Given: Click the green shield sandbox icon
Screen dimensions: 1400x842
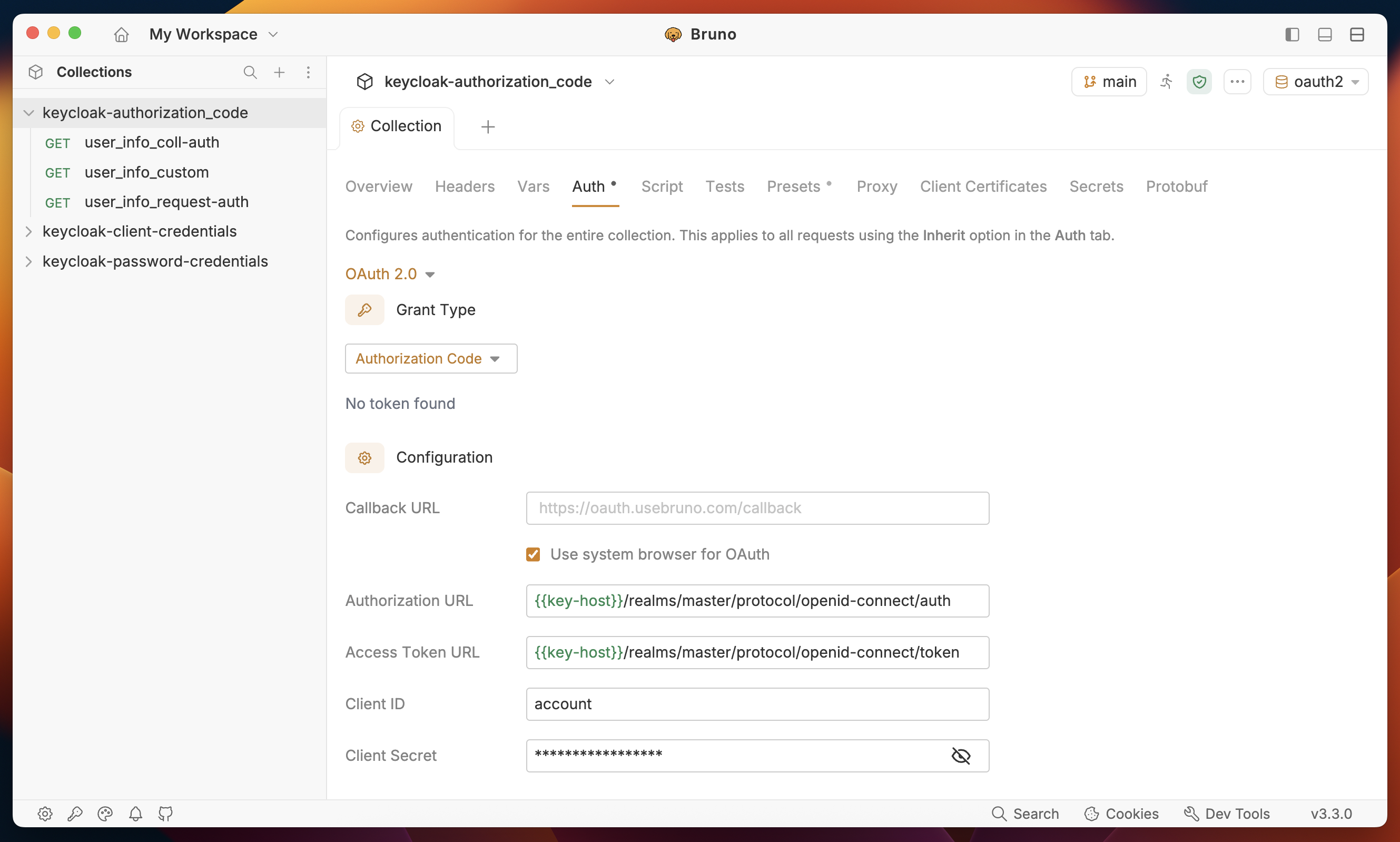Looking at the screenshot, I should point(1199,82).
